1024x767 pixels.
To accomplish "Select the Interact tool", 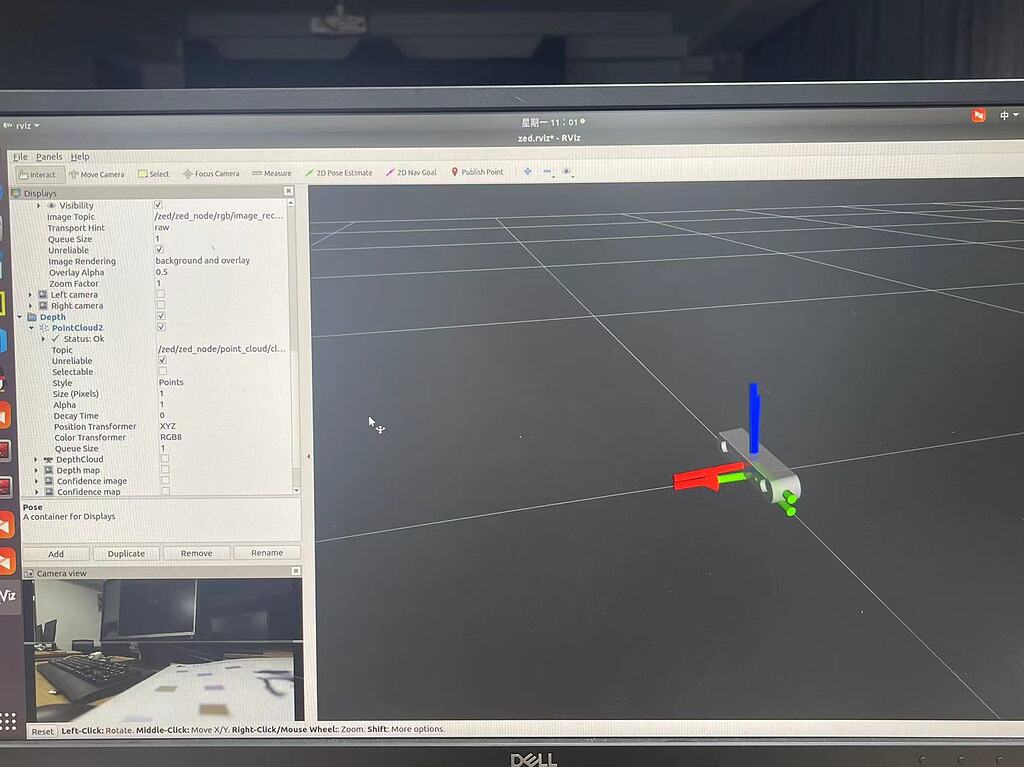I will (38, 173).
